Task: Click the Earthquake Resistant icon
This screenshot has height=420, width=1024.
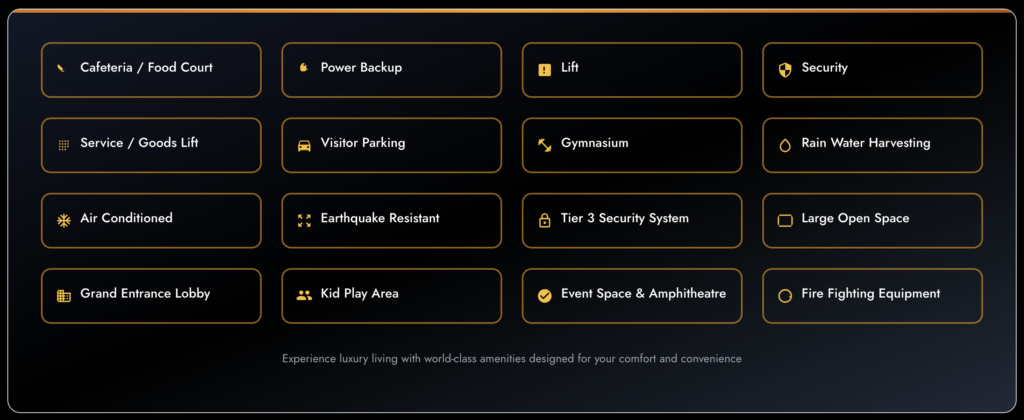Action: (304, 220)
